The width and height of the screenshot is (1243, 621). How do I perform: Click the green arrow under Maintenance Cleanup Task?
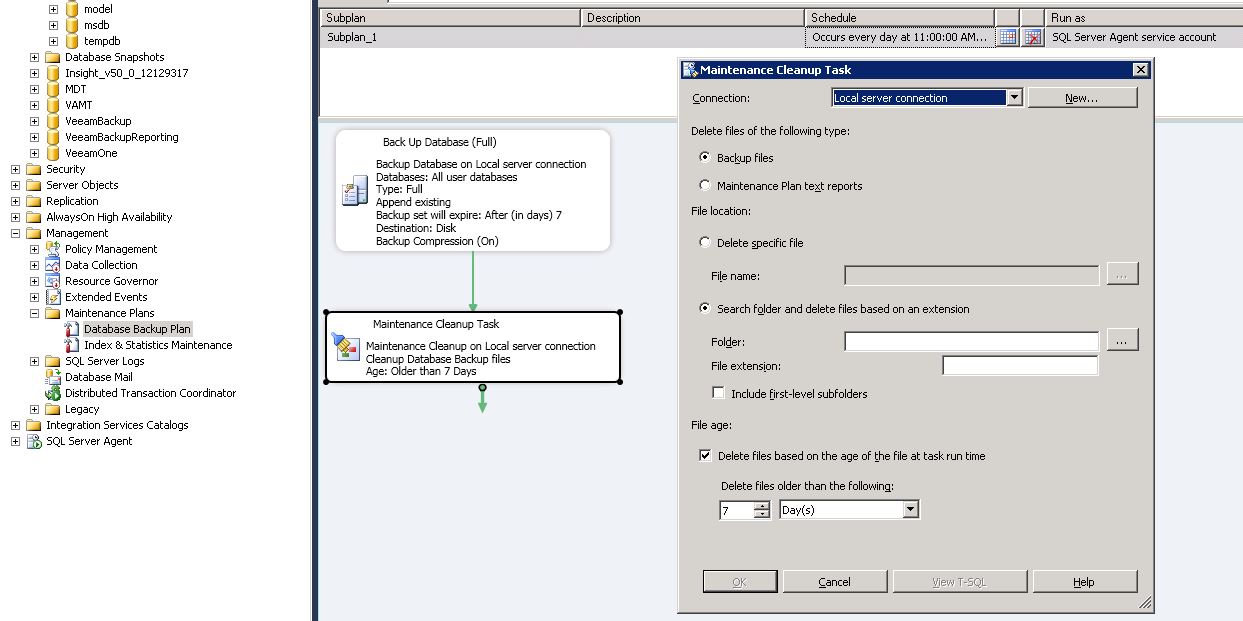[x=482, y=399]
